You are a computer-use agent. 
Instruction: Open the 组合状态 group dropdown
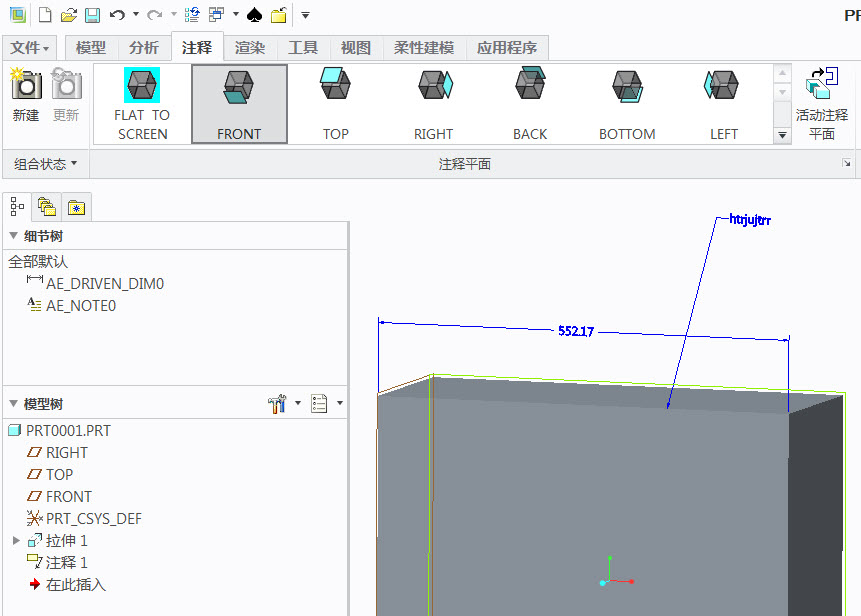point(46,164)
